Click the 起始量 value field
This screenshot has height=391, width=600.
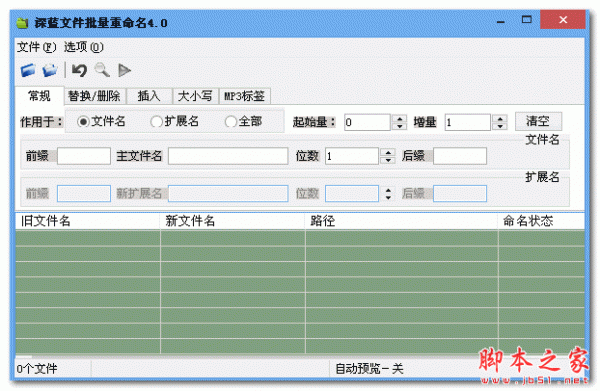click(x=367, y=122)
